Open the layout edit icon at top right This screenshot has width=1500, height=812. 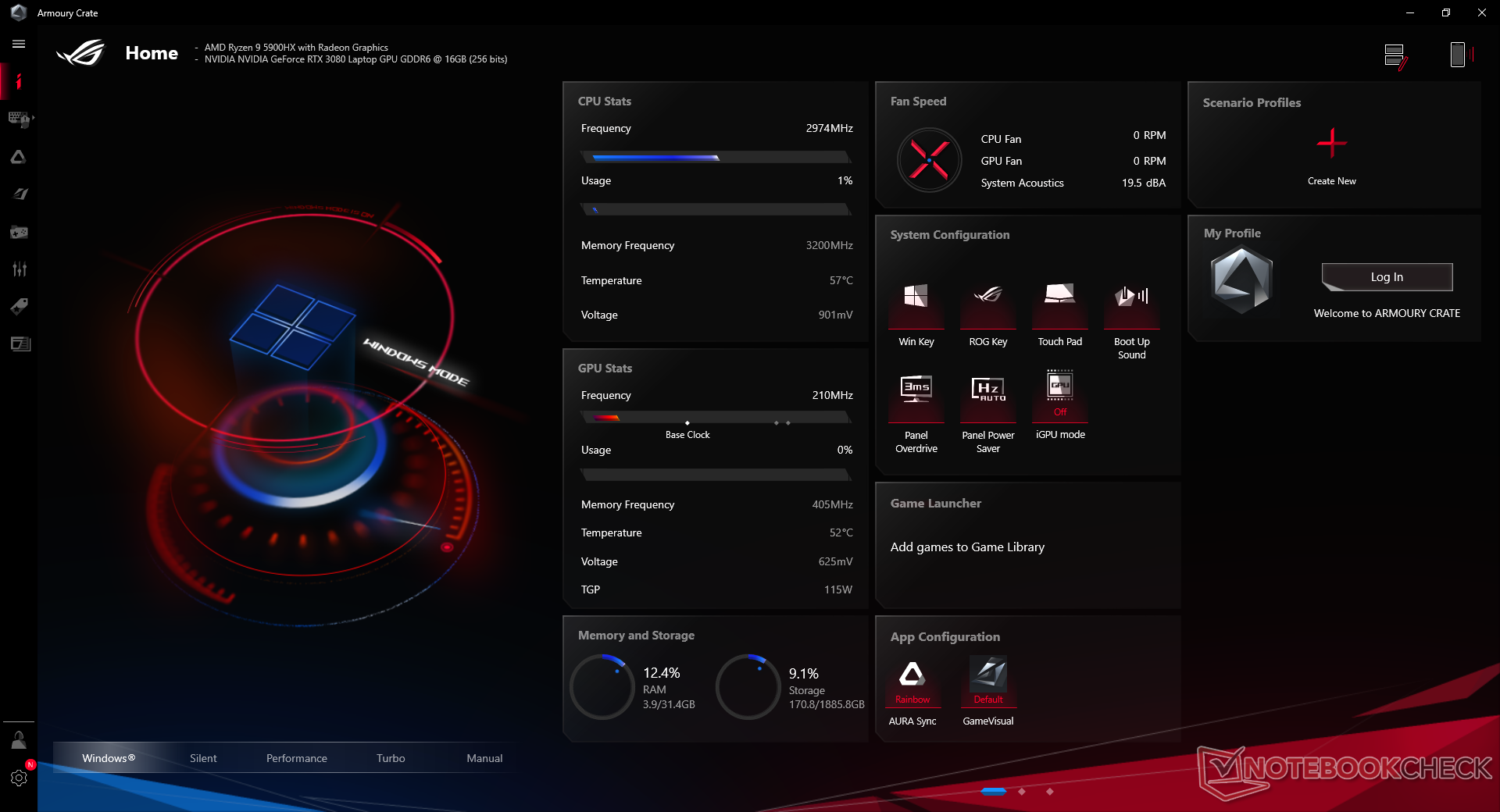(1395, 56)
